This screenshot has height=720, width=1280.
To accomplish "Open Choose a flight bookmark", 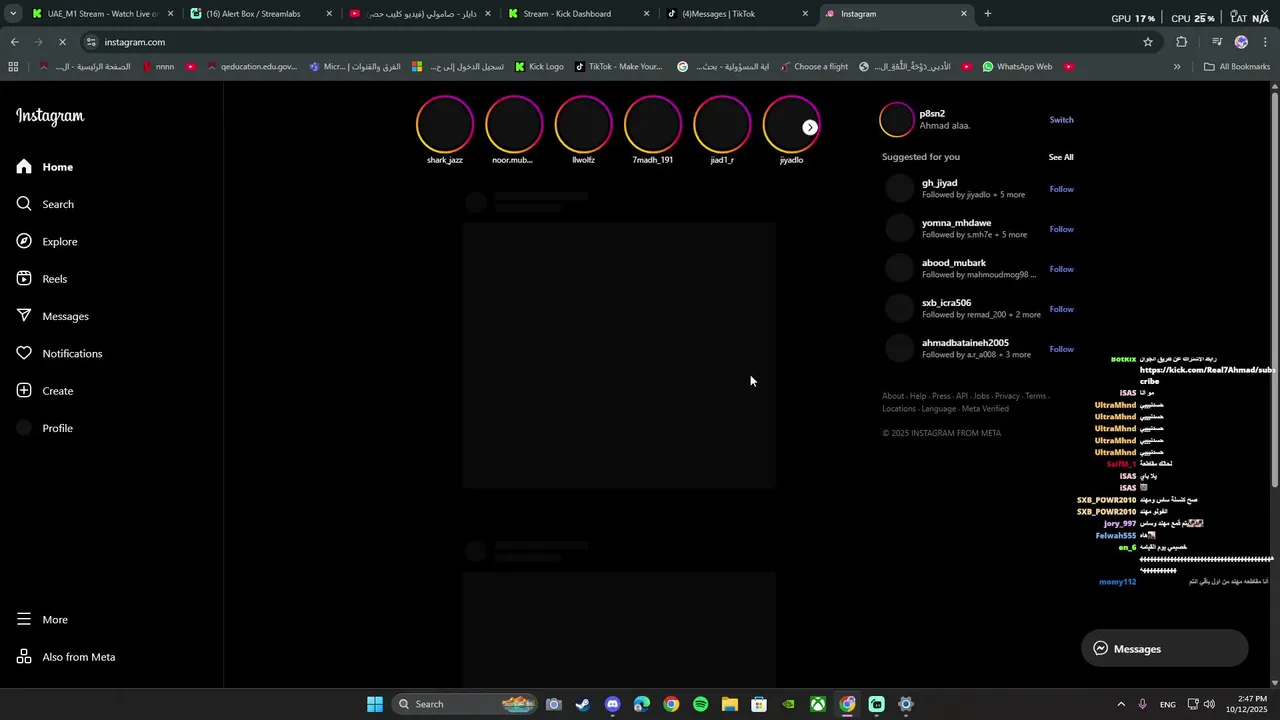I will 812,67.
